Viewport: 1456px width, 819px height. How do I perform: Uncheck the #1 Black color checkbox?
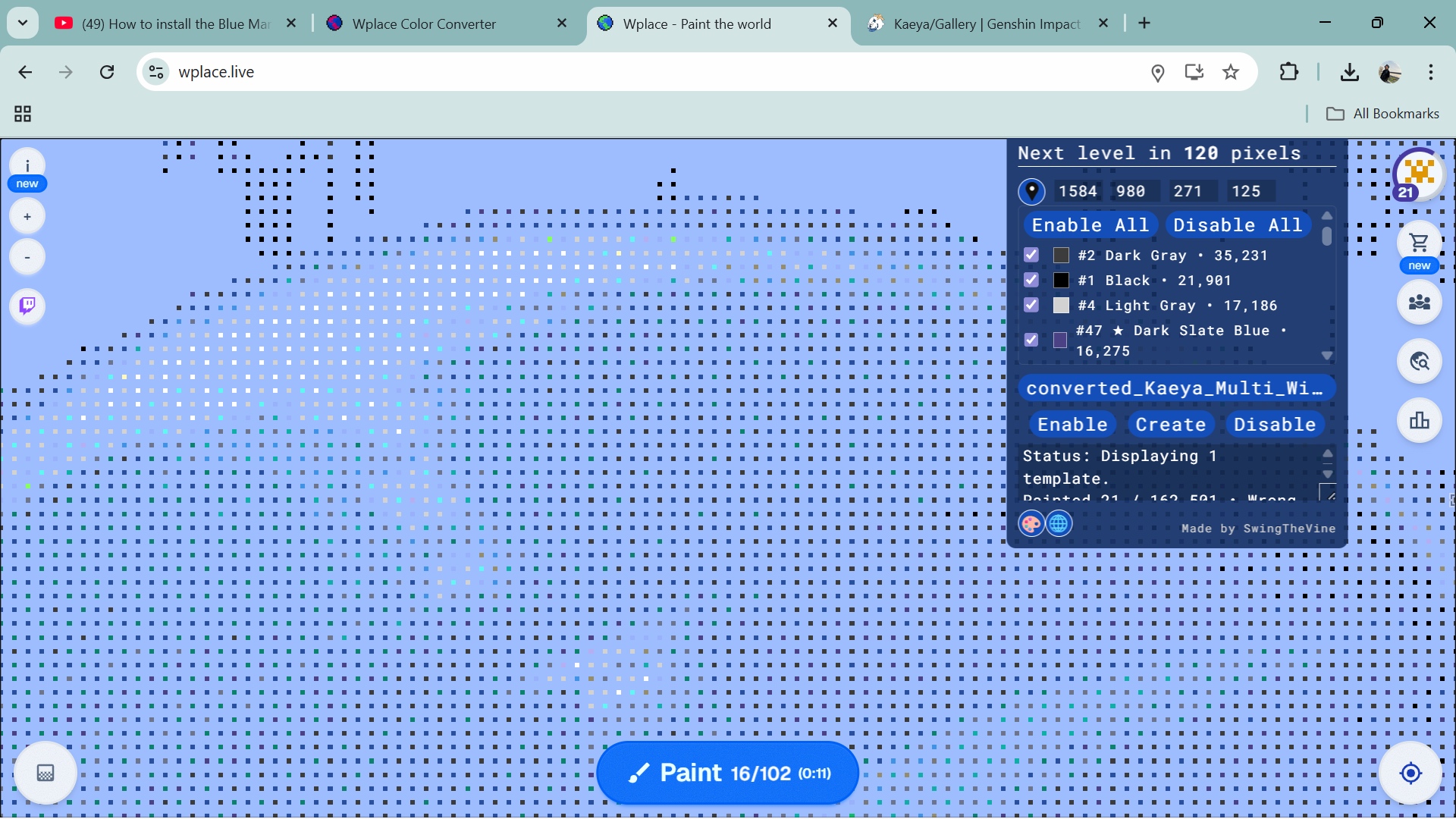click(x=1031, y=280)
